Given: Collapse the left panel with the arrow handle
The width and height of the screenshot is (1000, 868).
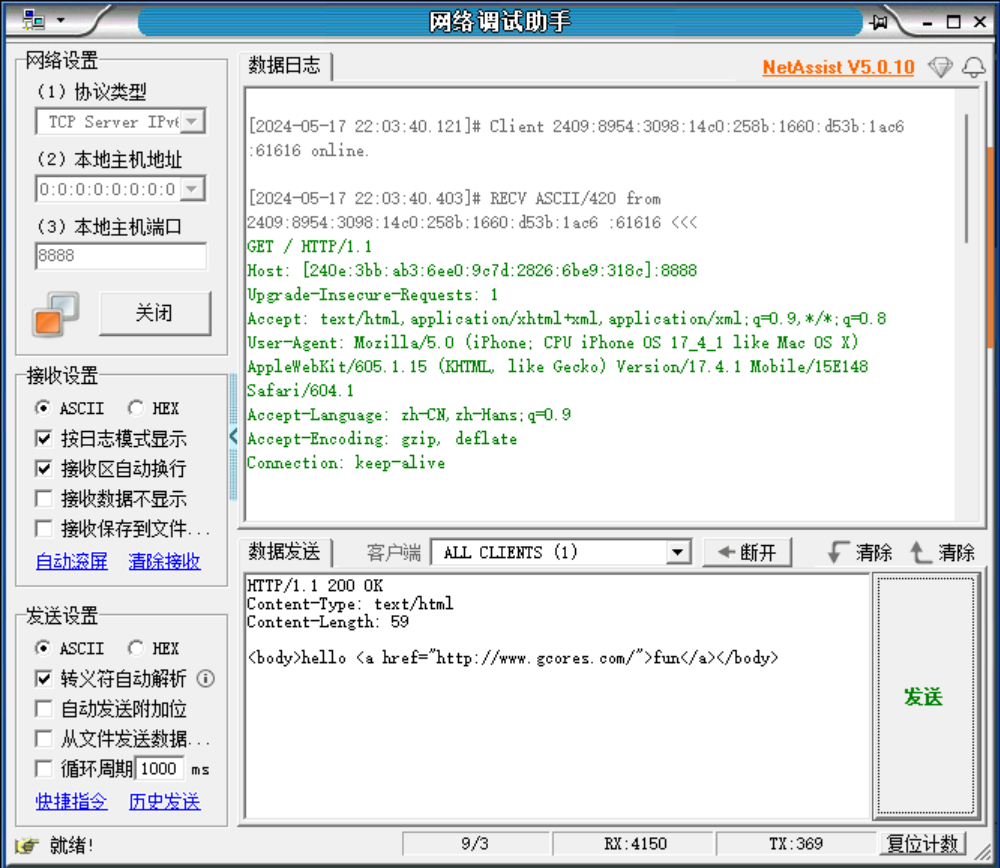Looking at the screenshot, I should point(233,436).
